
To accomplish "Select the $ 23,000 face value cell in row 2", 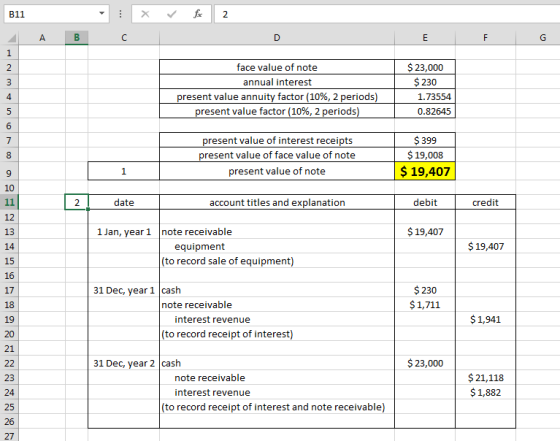I will pyautogui.click(x=425, y=67).
